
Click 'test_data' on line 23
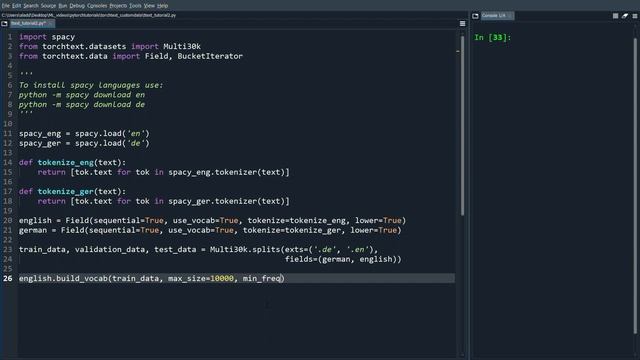[x=175, y=249]
